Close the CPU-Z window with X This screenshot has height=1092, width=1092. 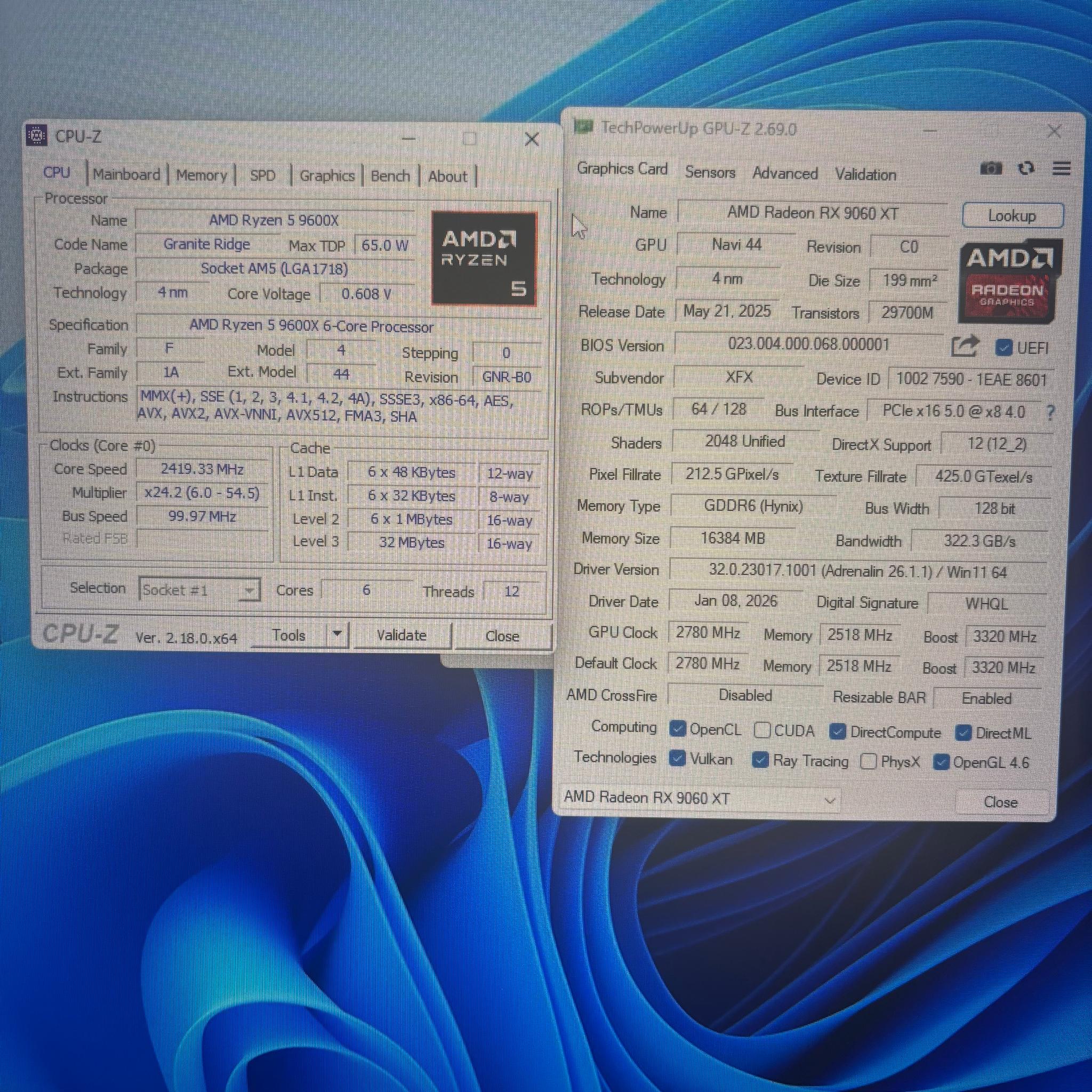pyautogui.click(x=531, y=139)
